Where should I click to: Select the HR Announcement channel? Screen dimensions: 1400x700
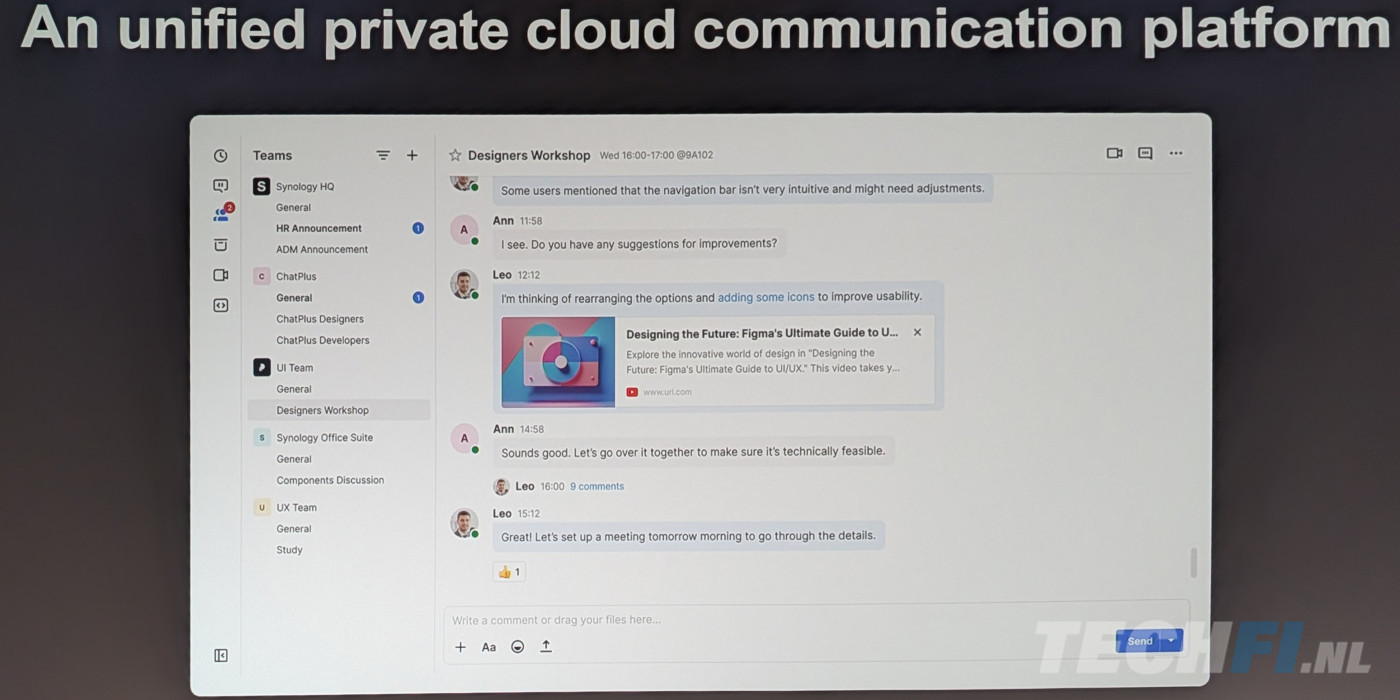point(319,228)
